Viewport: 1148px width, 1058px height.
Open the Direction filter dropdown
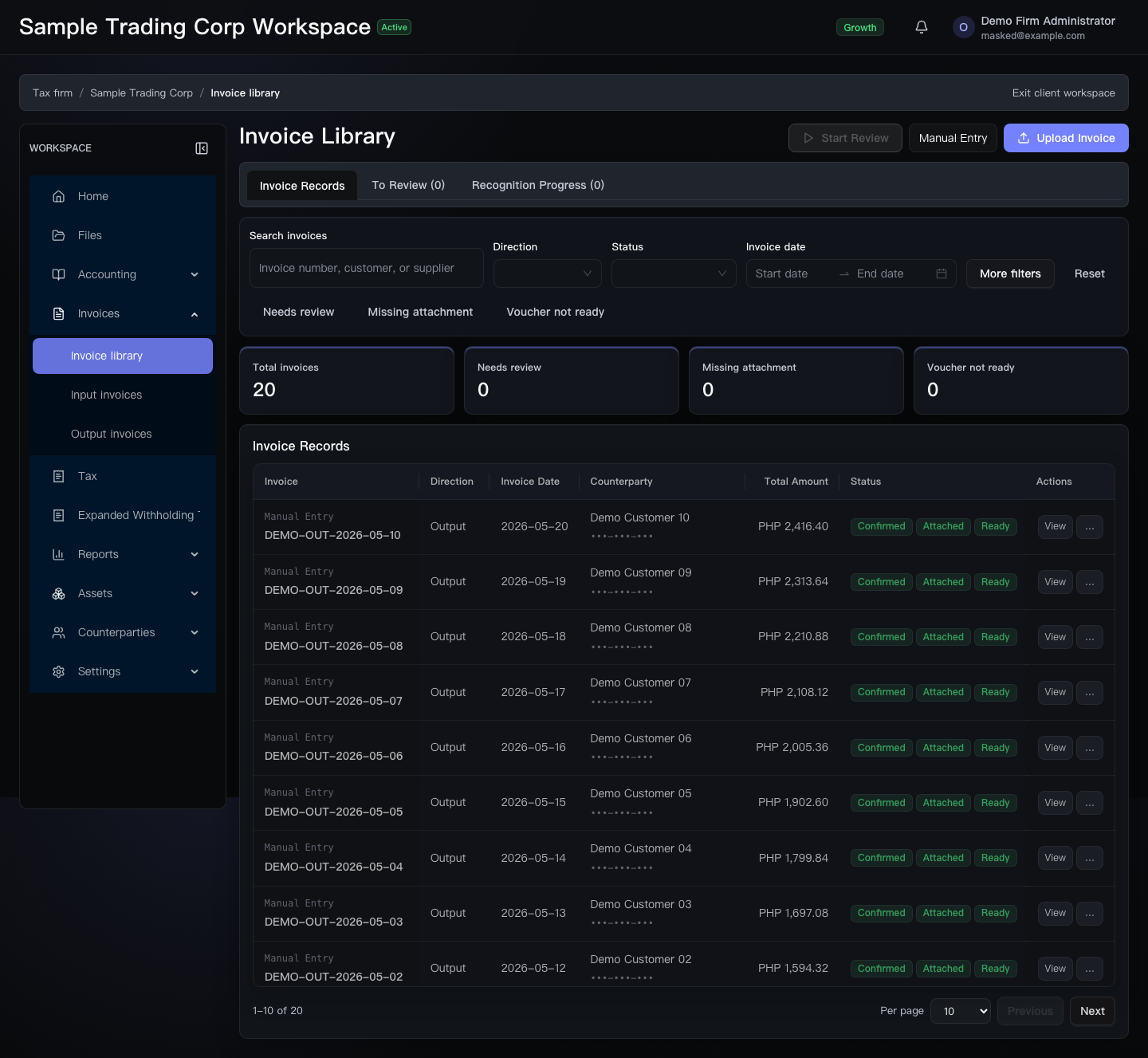click(548, 273)
